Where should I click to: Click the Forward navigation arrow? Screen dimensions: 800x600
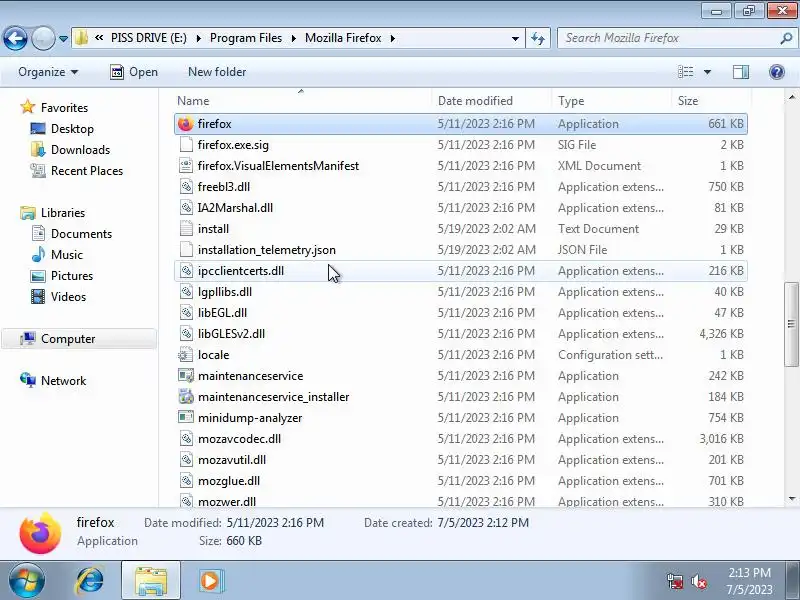pyautogui.click(x=43, y=38)
